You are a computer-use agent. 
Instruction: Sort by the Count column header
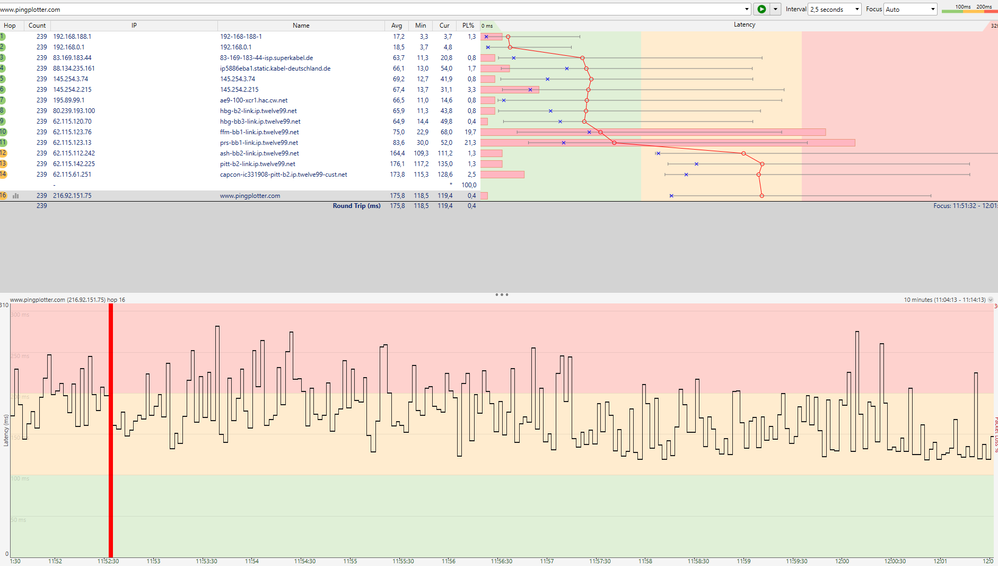click(37, 25)
